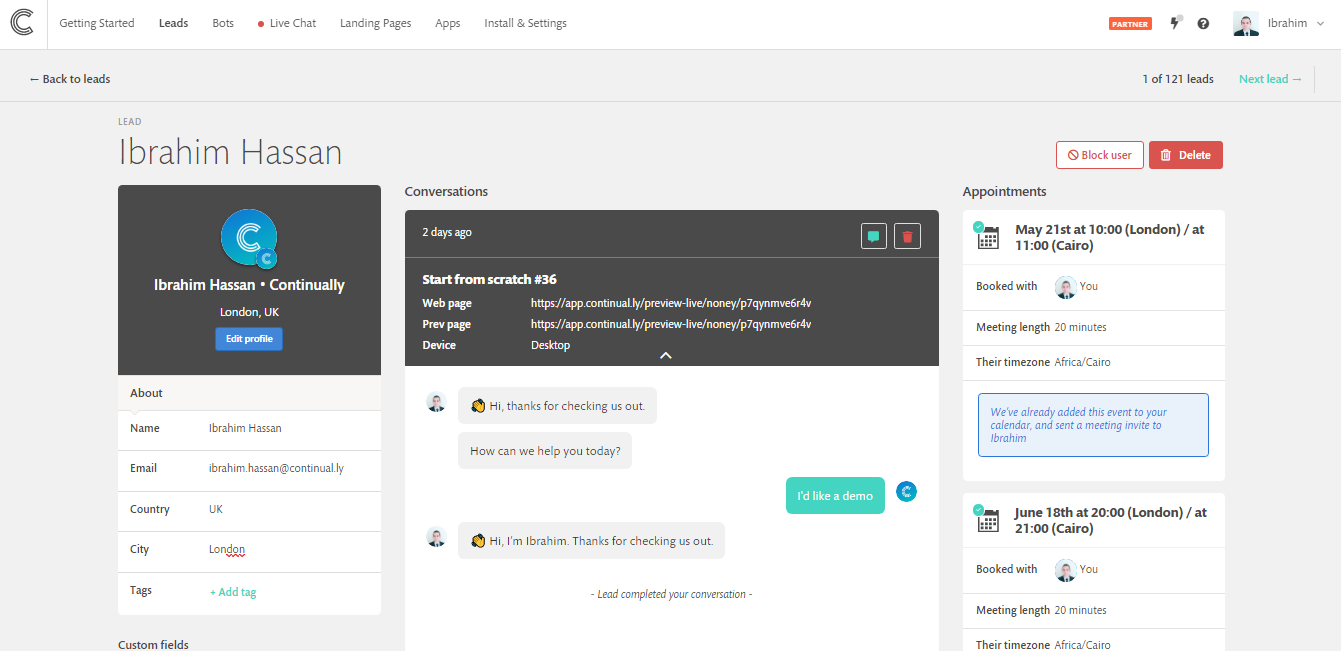The image size is (1341, 651).
Task: Click 'Lead completed your conversation' note
Action: [671, 594]
